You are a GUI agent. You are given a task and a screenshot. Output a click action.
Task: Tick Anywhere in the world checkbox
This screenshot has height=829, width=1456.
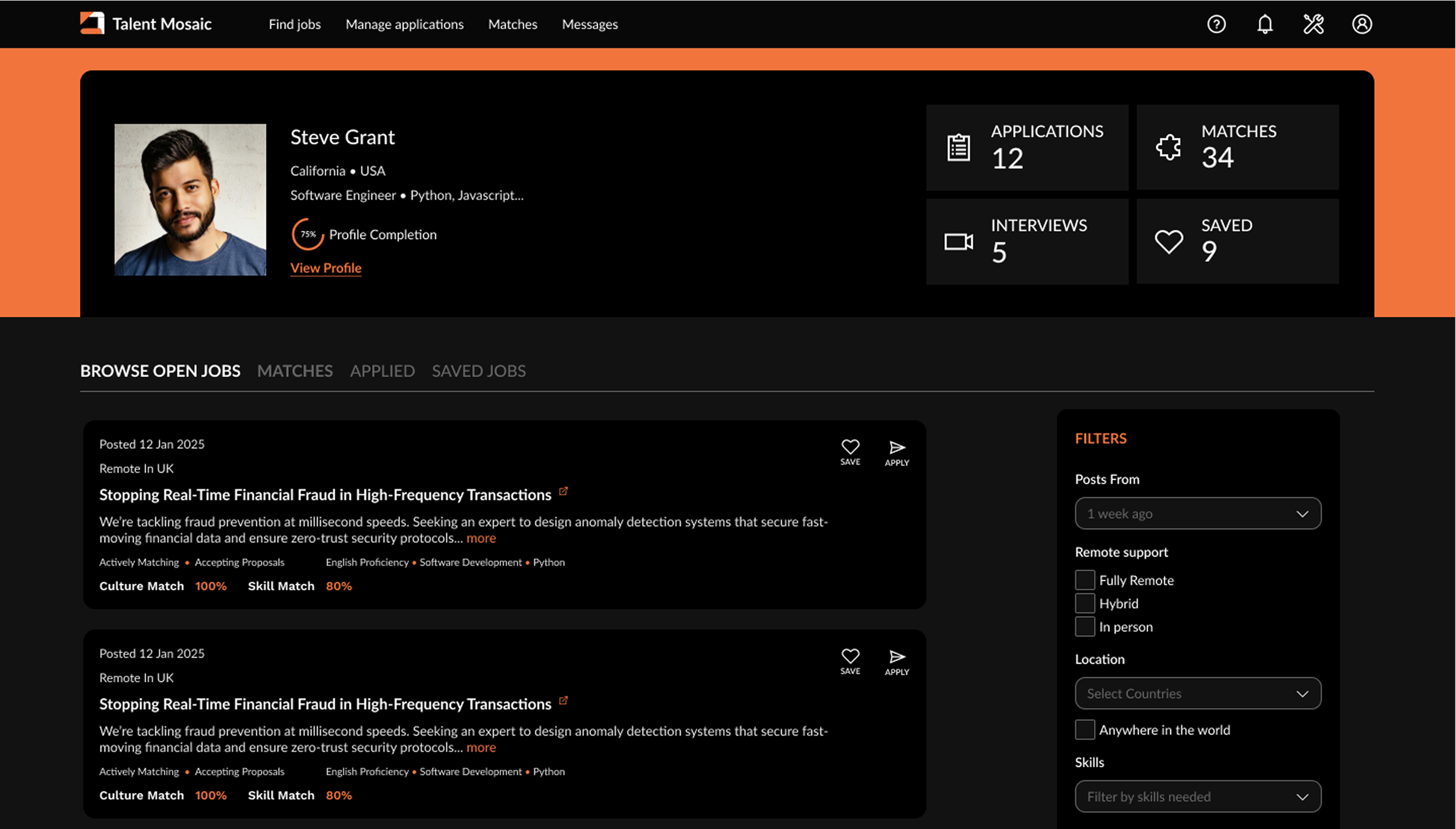click(x=1084, y=729)
